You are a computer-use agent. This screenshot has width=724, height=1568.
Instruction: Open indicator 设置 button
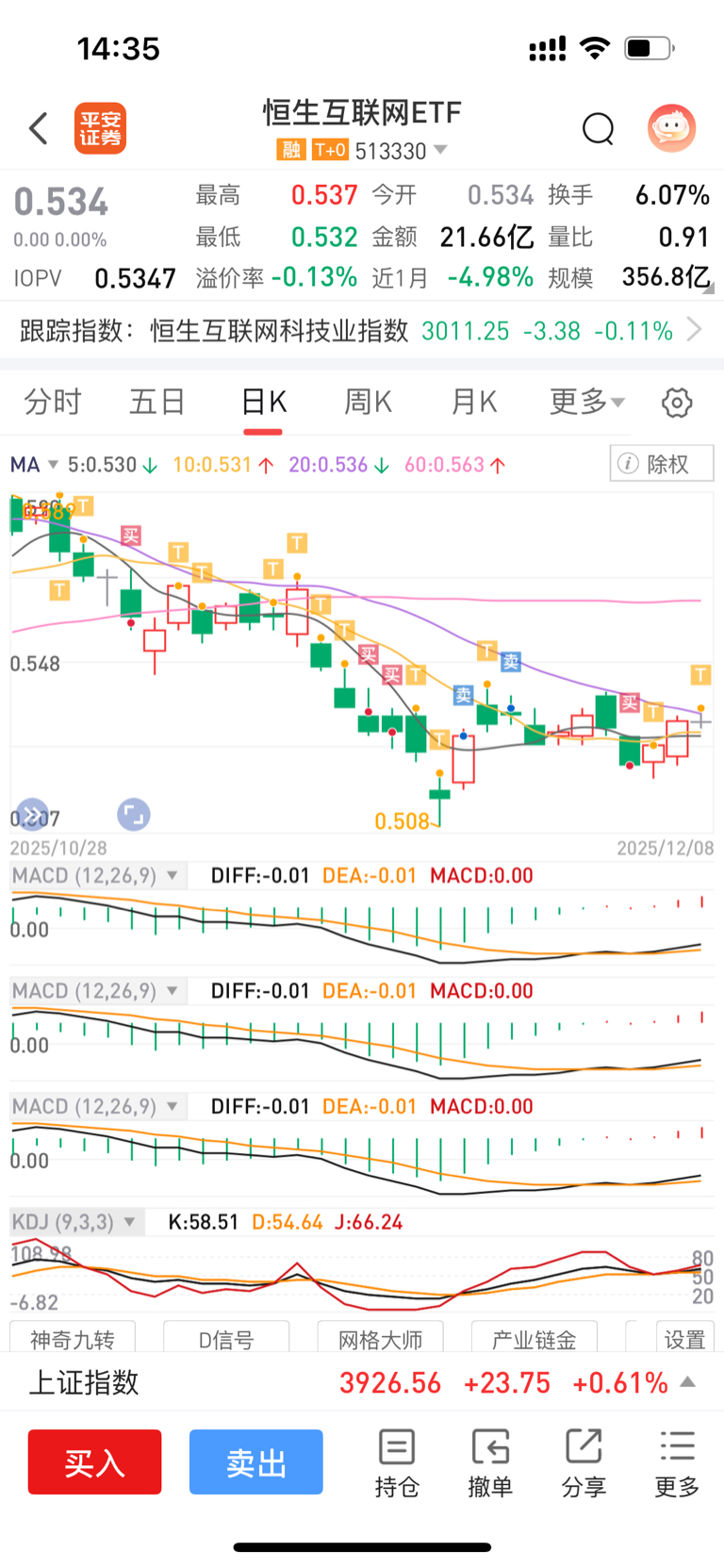coord(684,1338)
